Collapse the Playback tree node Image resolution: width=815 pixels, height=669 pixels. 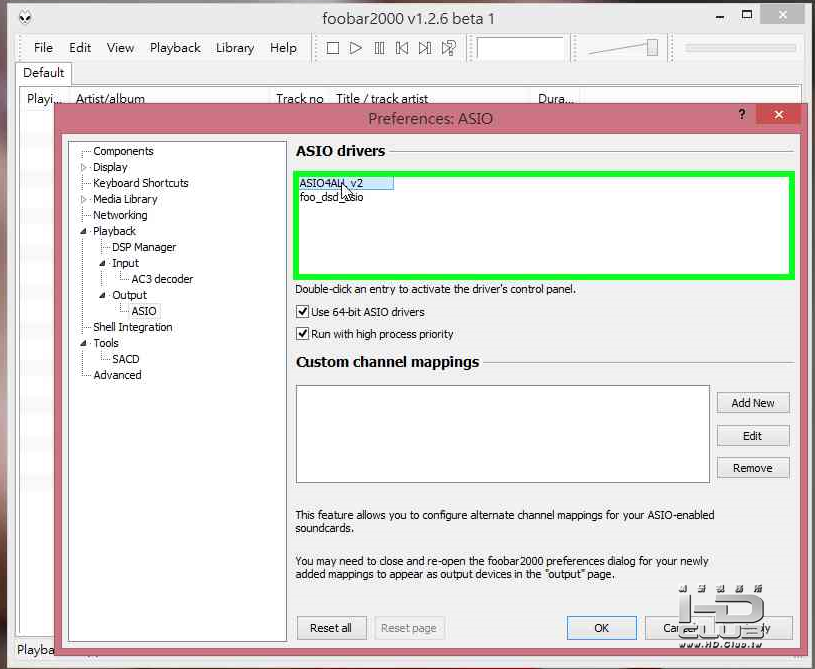(x=84, y=231)
